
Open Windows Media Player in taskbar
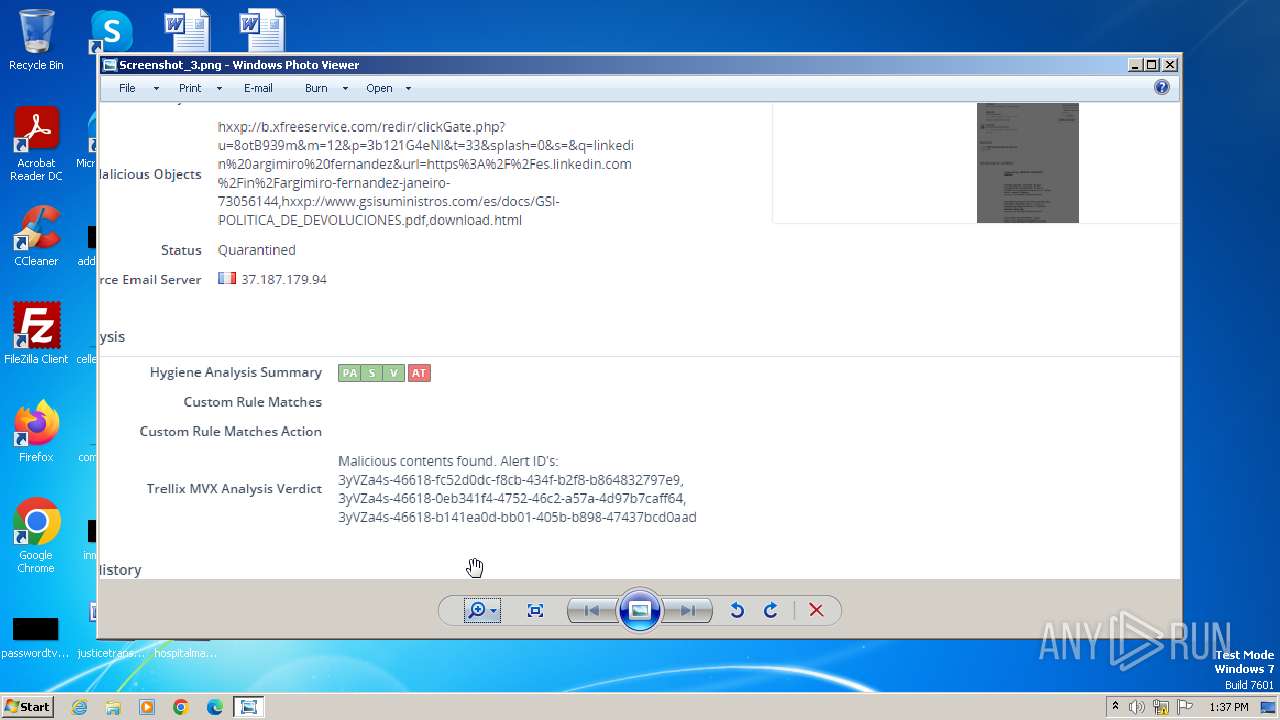147,707
